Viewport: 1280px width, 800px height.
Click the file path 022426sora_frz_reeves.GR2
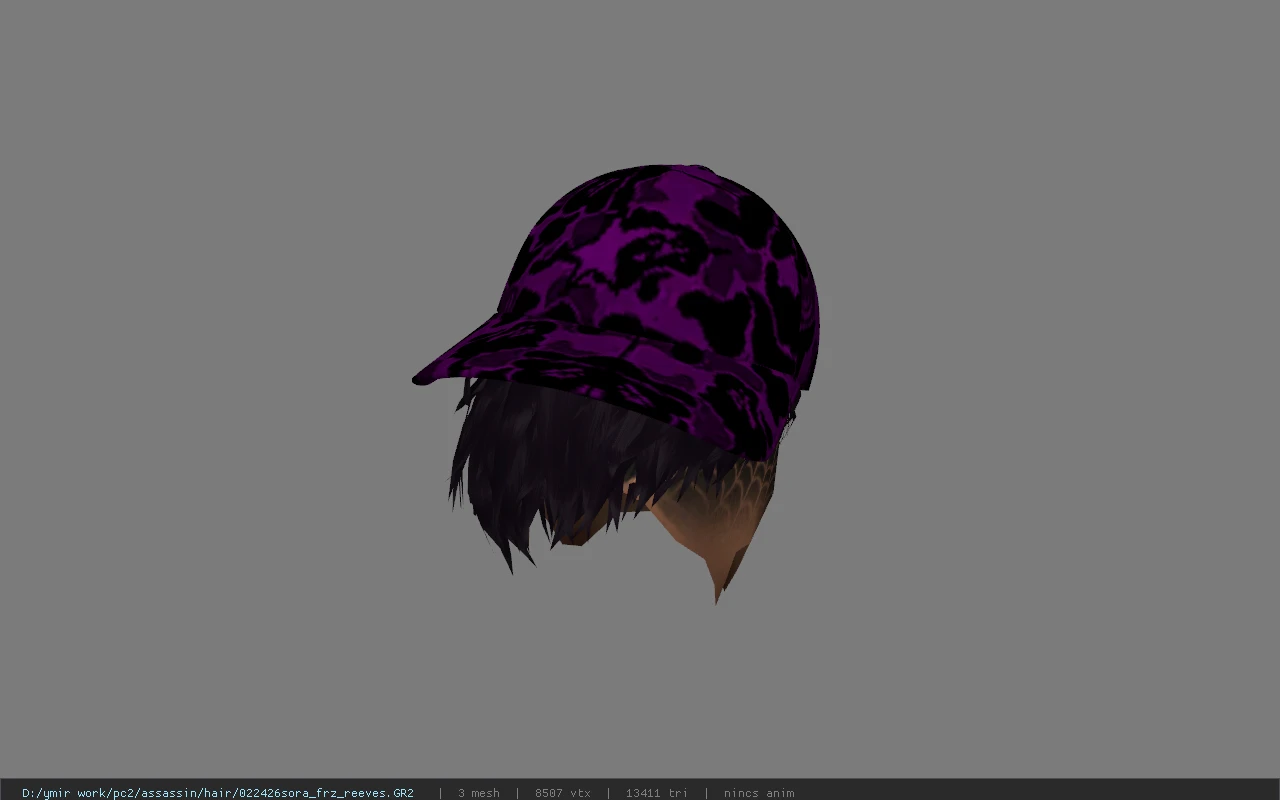(217, 793)
